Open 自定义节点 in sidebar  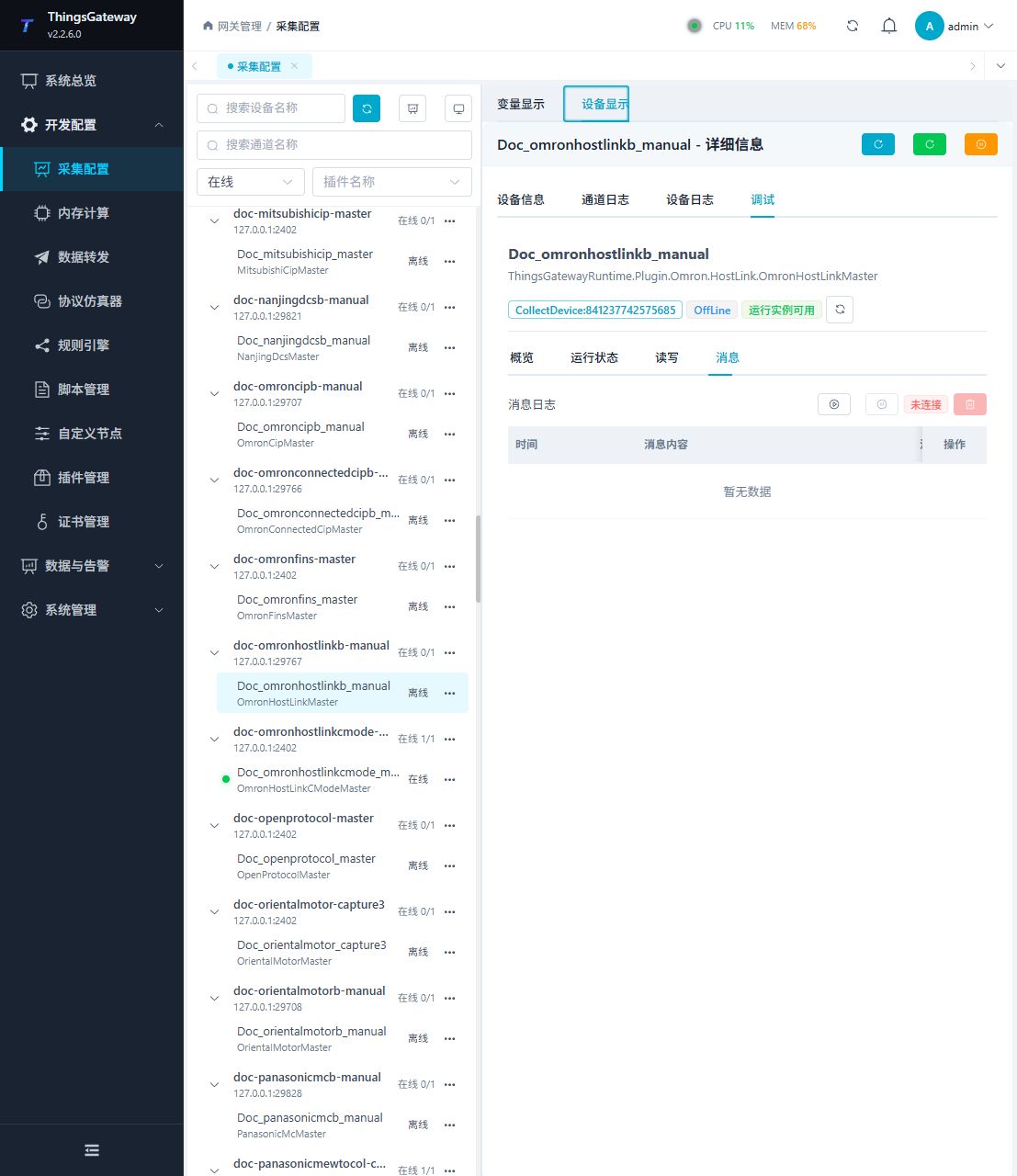92,434
